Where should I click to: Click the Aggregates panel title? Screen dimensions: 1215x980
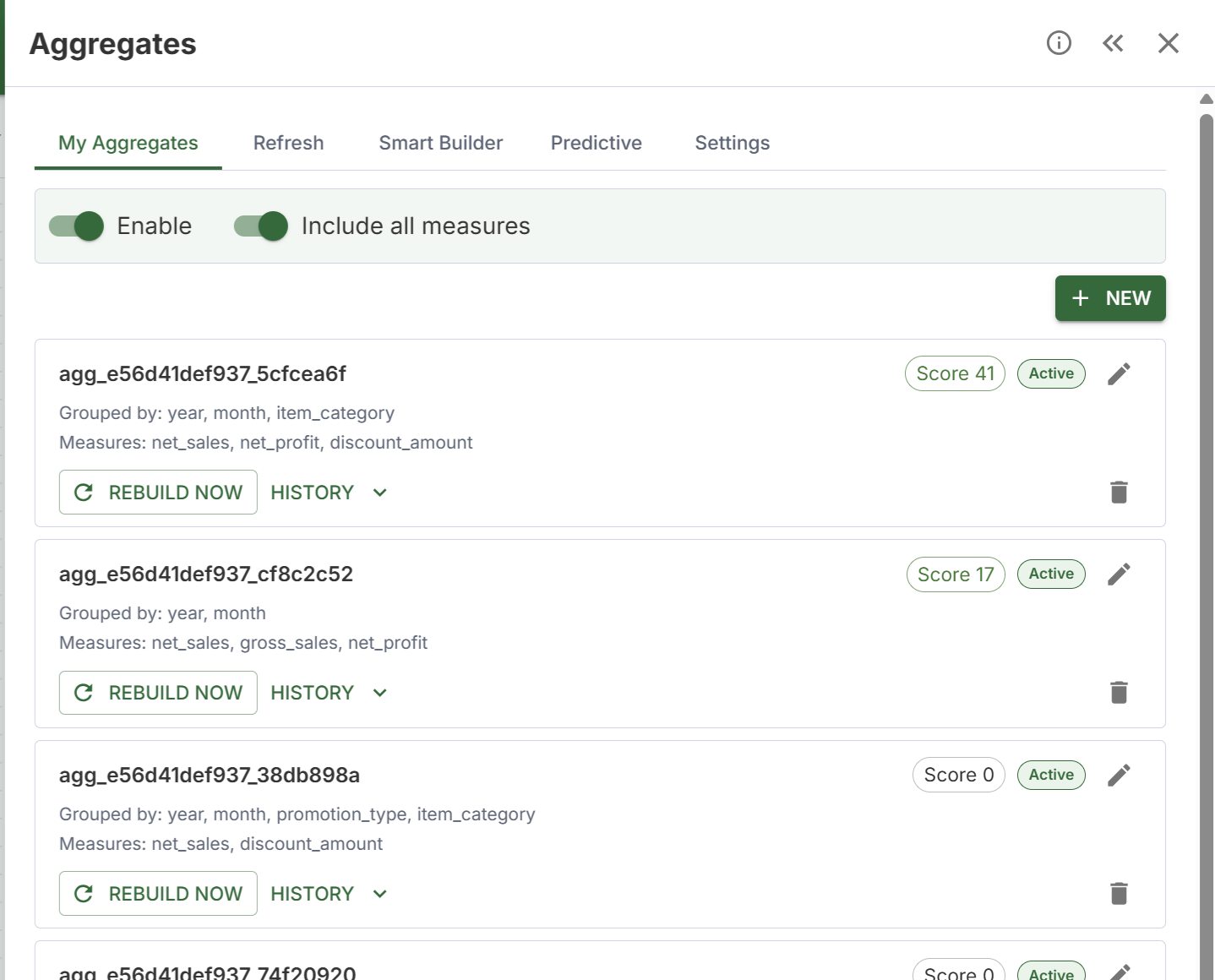tap(113, 44)
